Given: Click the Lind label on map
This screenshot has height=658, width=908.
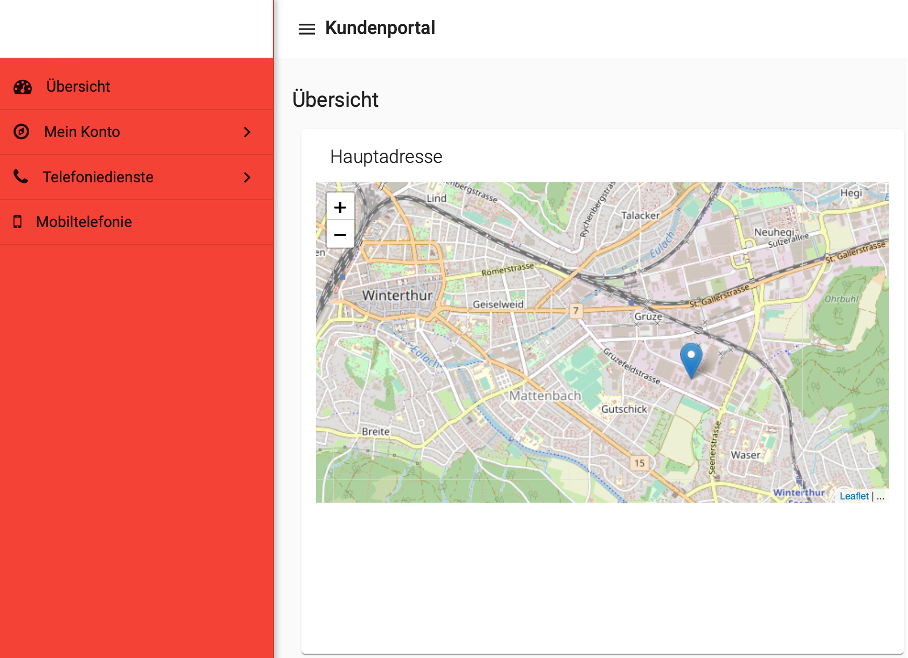Looking at the screenshot, I should pos(437,198).
